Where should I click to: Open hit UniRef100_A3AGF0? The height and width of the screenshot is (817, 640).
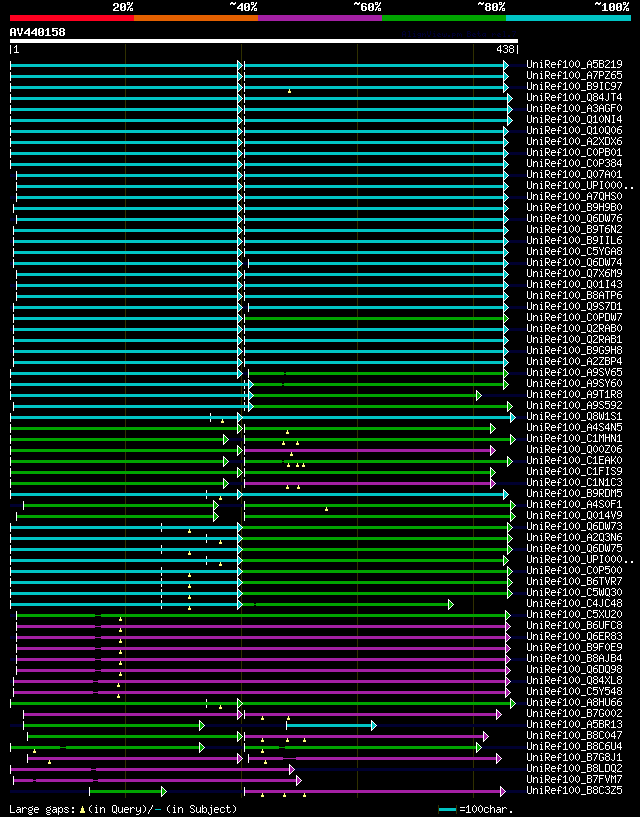(574, 108)
